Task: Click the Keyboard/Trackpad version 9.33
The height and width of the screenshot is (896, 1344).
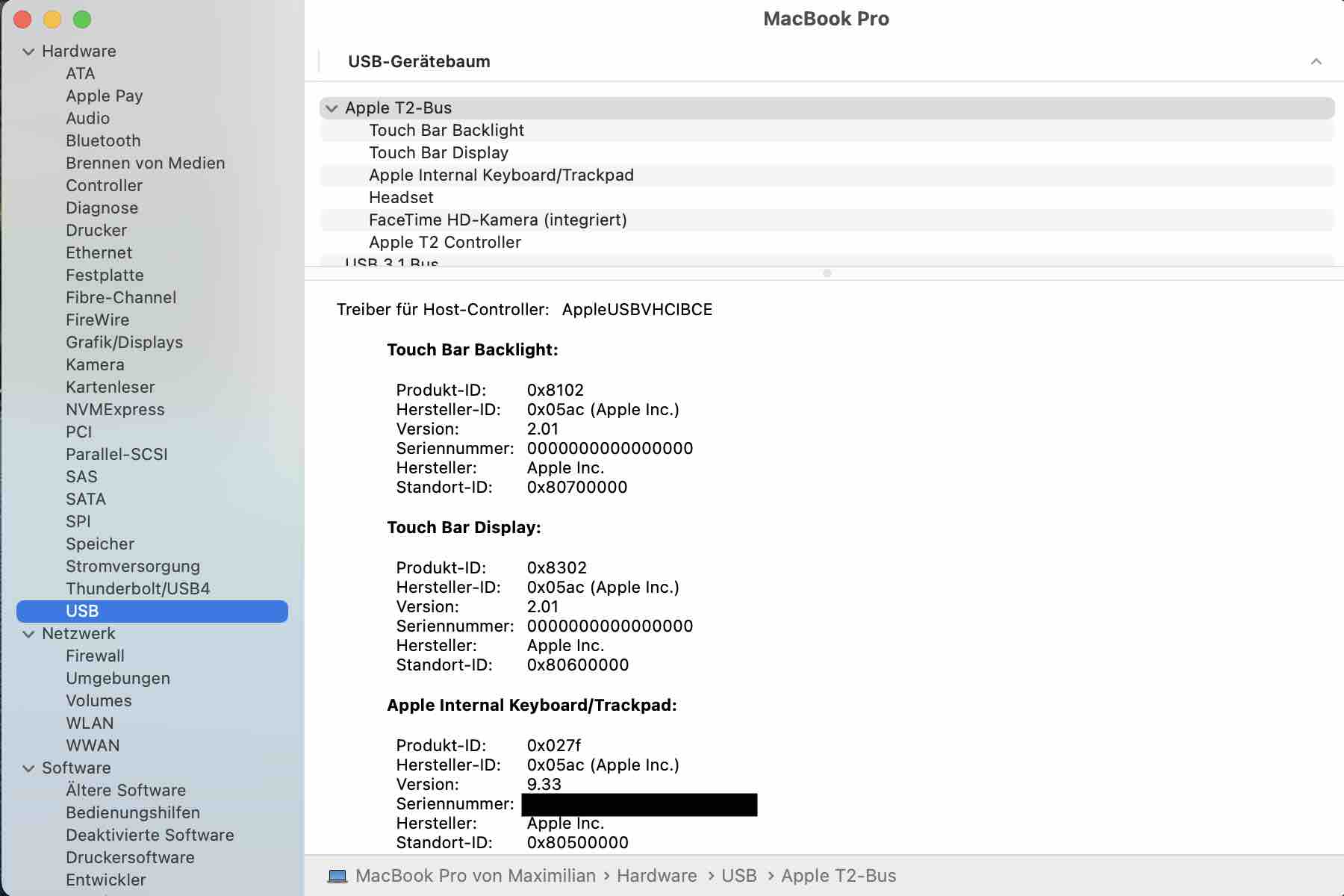Action: [x=544, y=785]
